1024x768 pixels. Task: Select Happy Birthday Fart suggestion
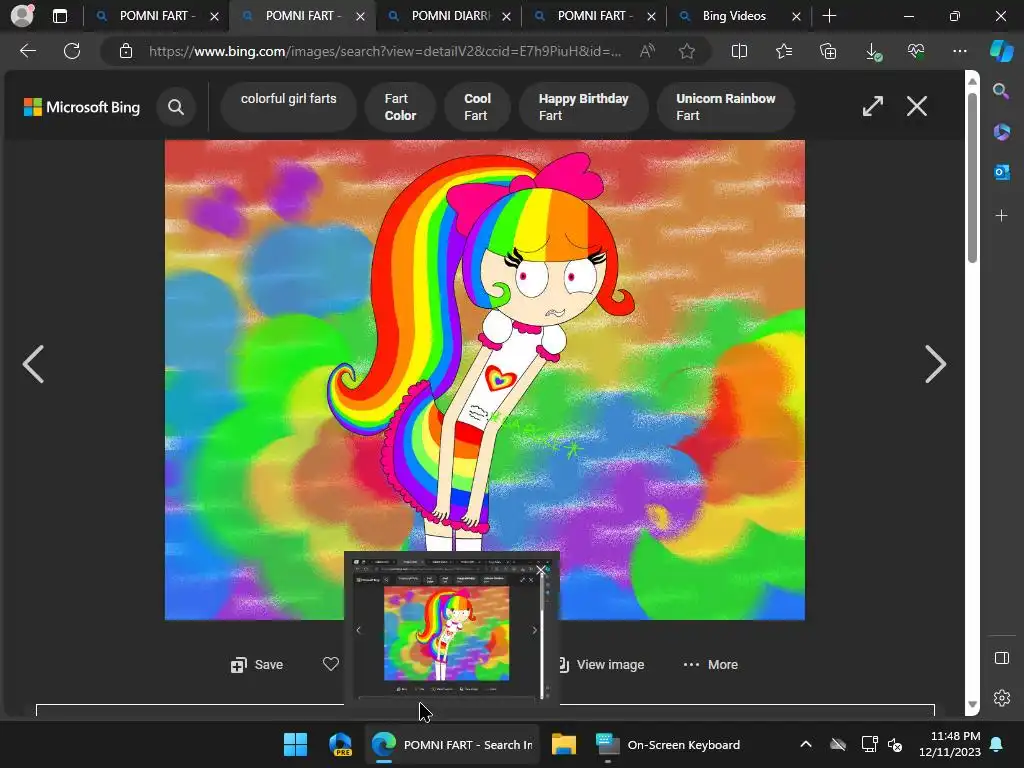point(583,107)
